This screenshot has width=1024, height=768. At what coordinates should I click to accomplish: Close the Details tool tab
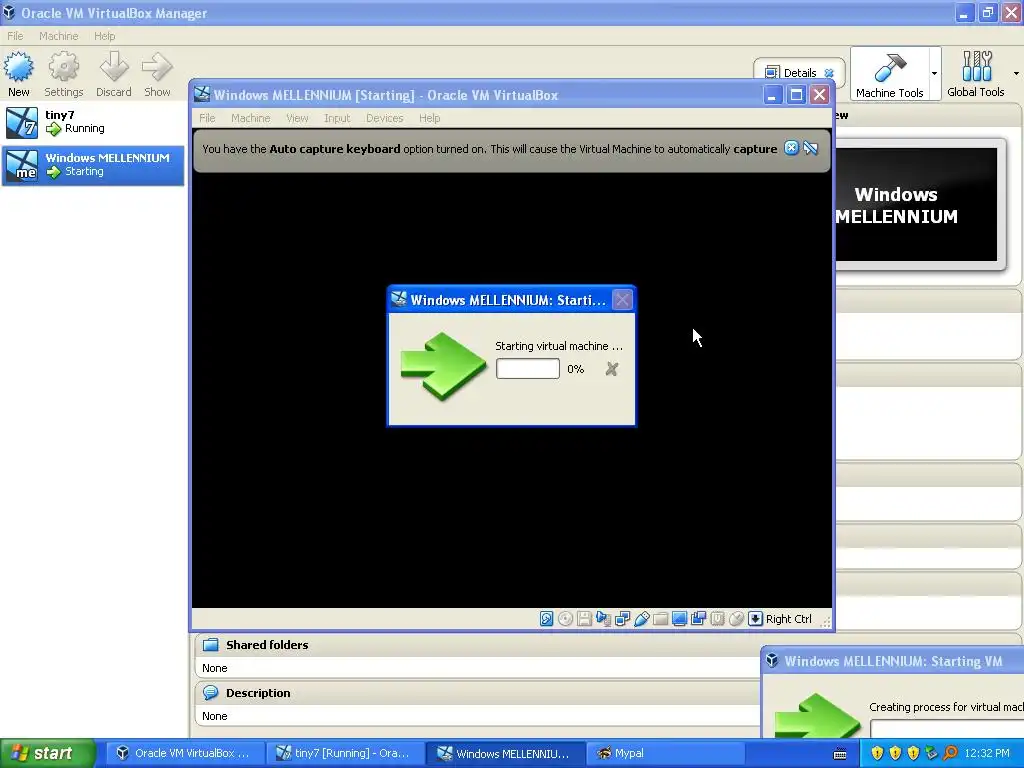[x=829, y=72]
